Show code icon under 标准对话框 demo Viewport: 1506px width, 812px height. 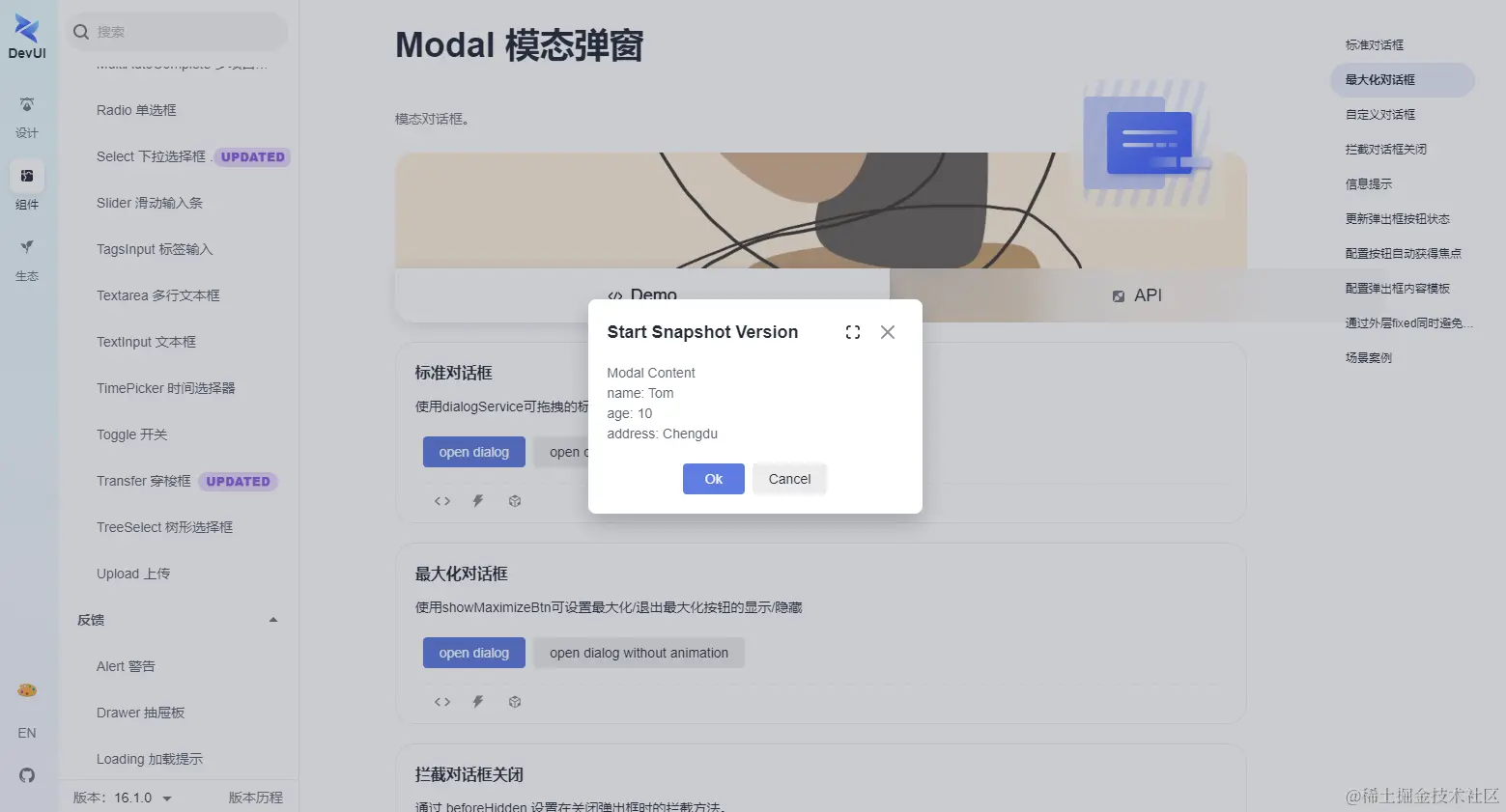442,501
